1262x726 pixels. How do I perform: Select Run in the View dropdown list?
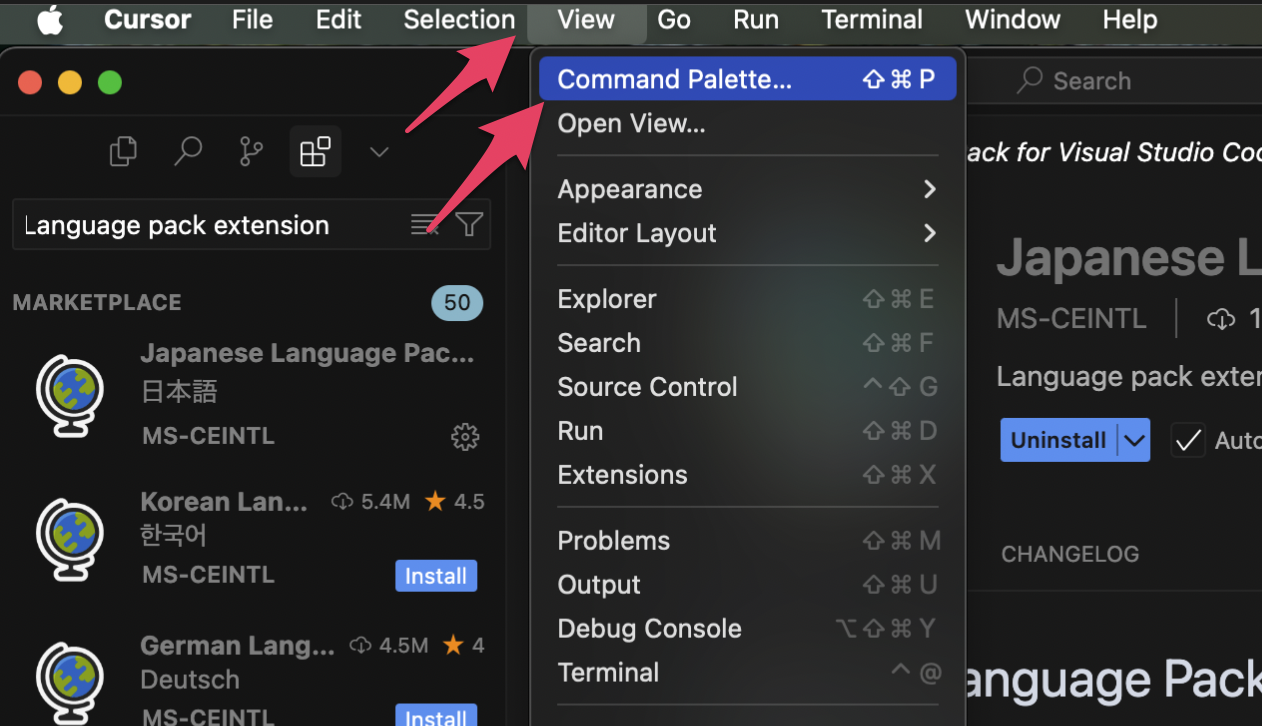click(748, 431)
